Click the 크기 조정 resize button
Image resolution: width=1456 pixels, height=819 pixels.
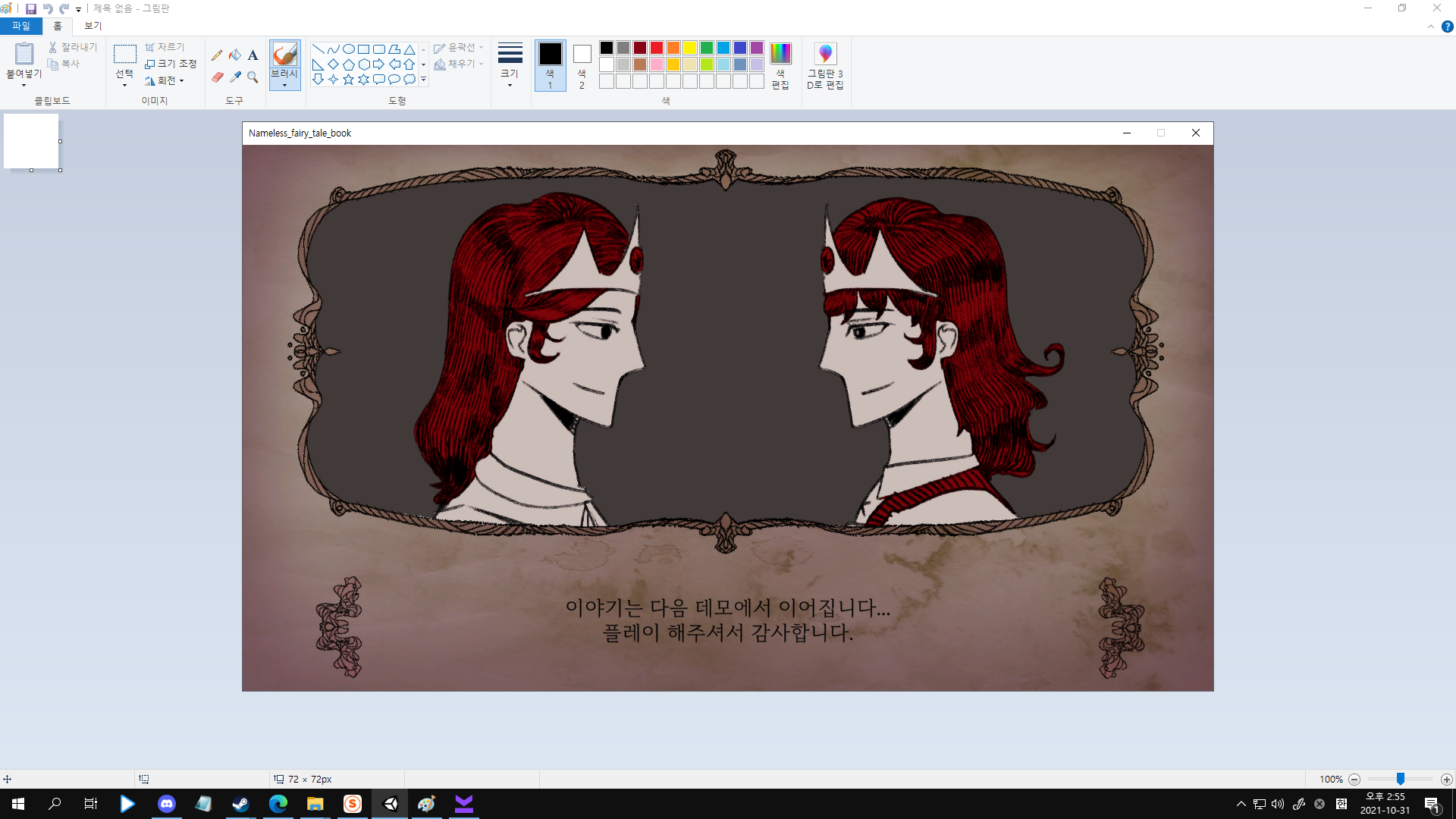(171, 64)
